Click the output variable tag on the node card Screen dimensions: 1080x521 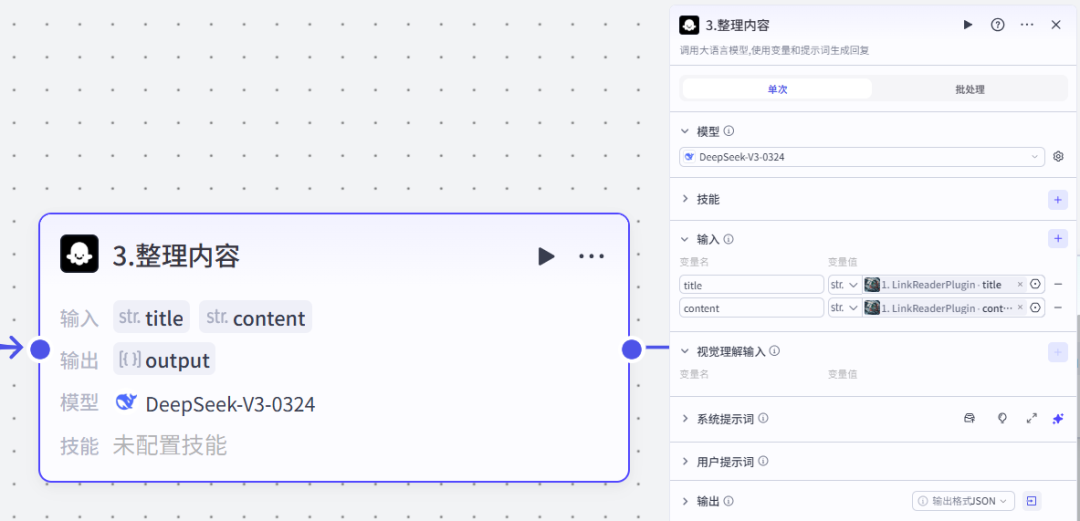point(164,360)
